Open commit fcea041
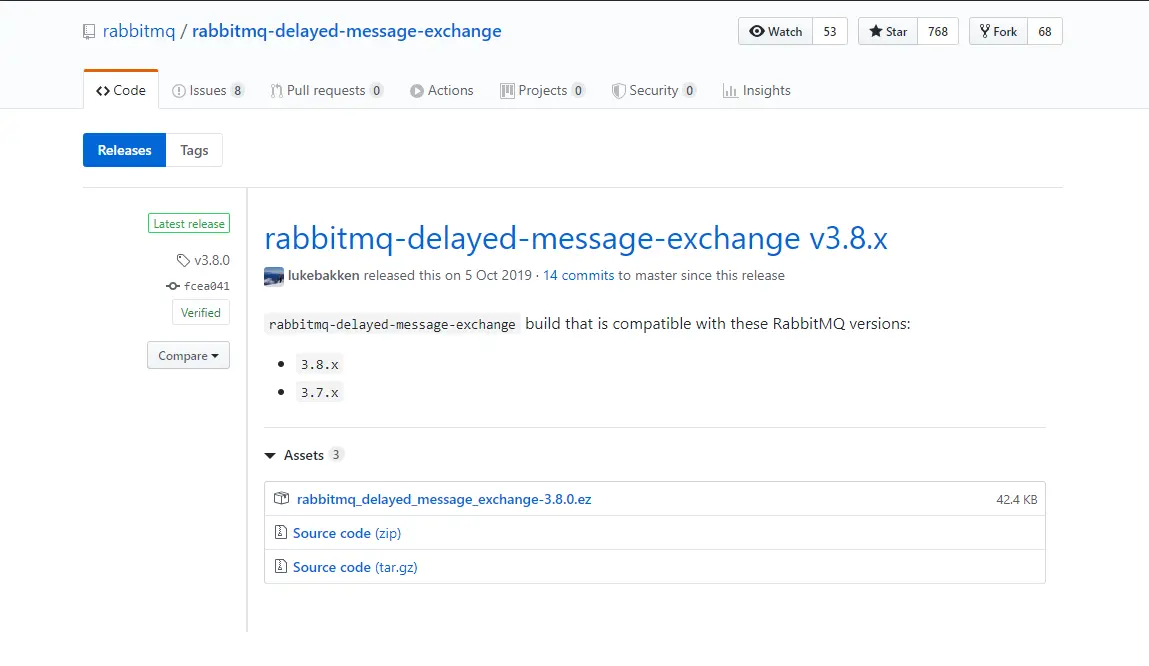The height and width of the screenshot is (666, 1149). 207,286
